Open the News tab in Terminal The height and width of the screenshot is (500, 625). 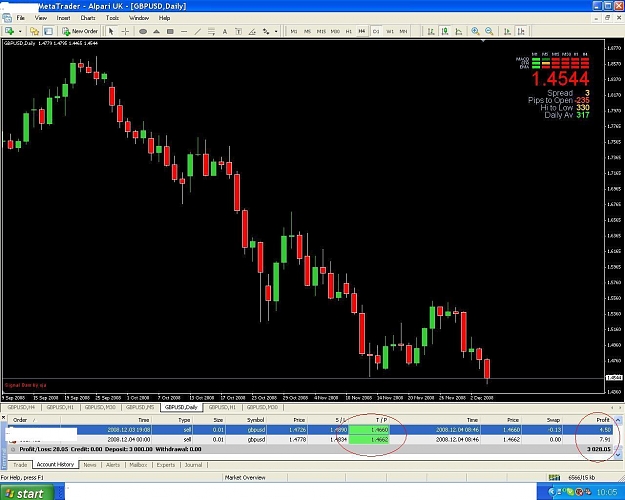(90, 465)
